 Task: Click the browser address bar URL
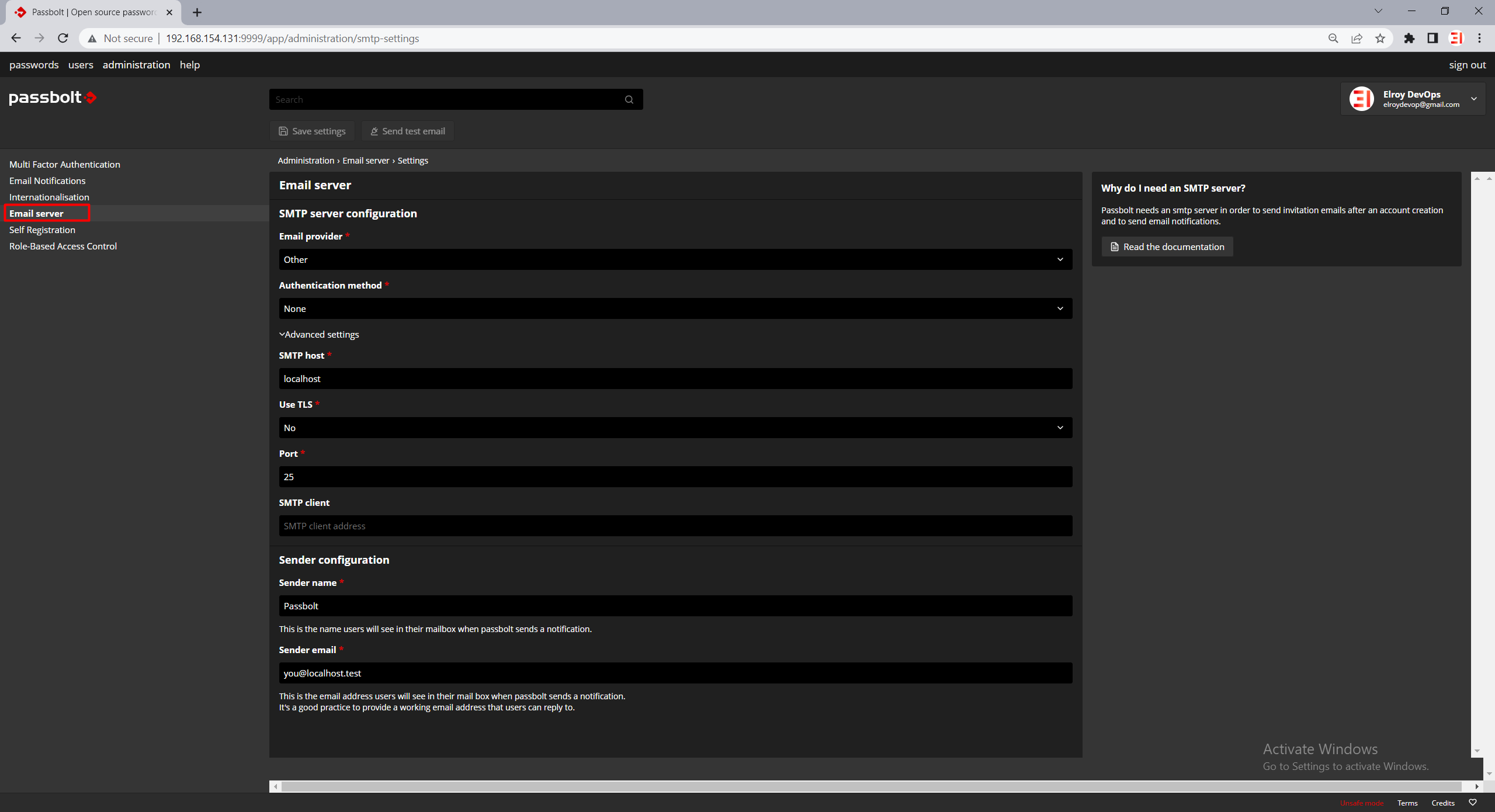[292, 39]
